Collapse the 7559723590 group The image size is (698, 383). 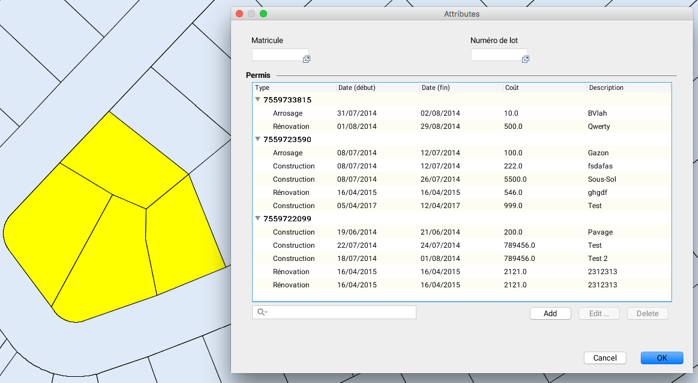257,139
